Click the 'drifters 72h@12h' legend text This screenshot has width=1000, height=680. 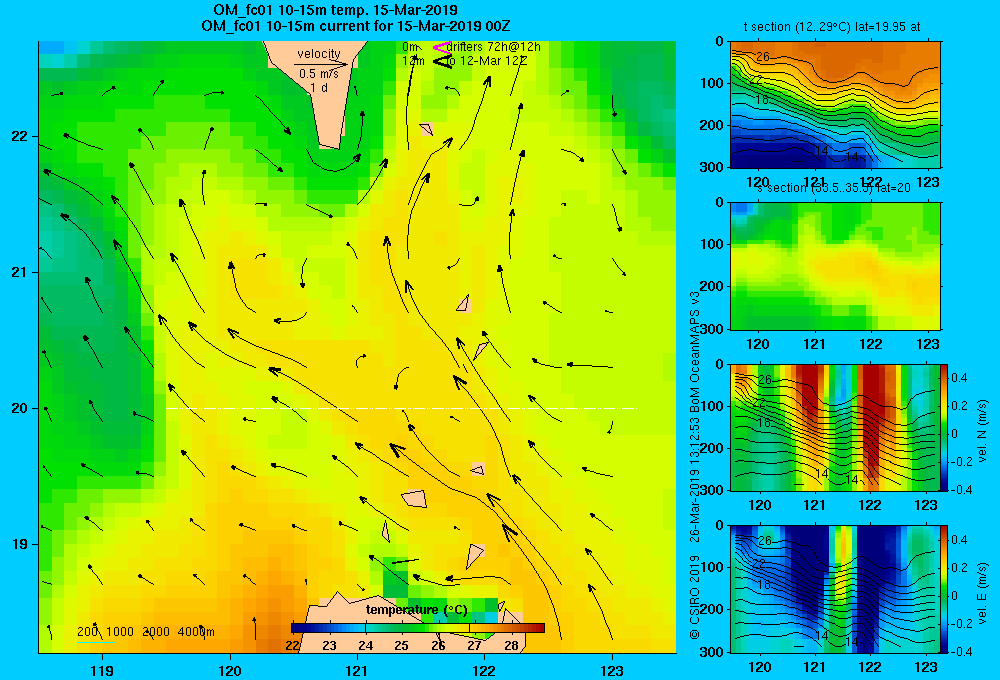pyautogui.click(x=494, y=47)
